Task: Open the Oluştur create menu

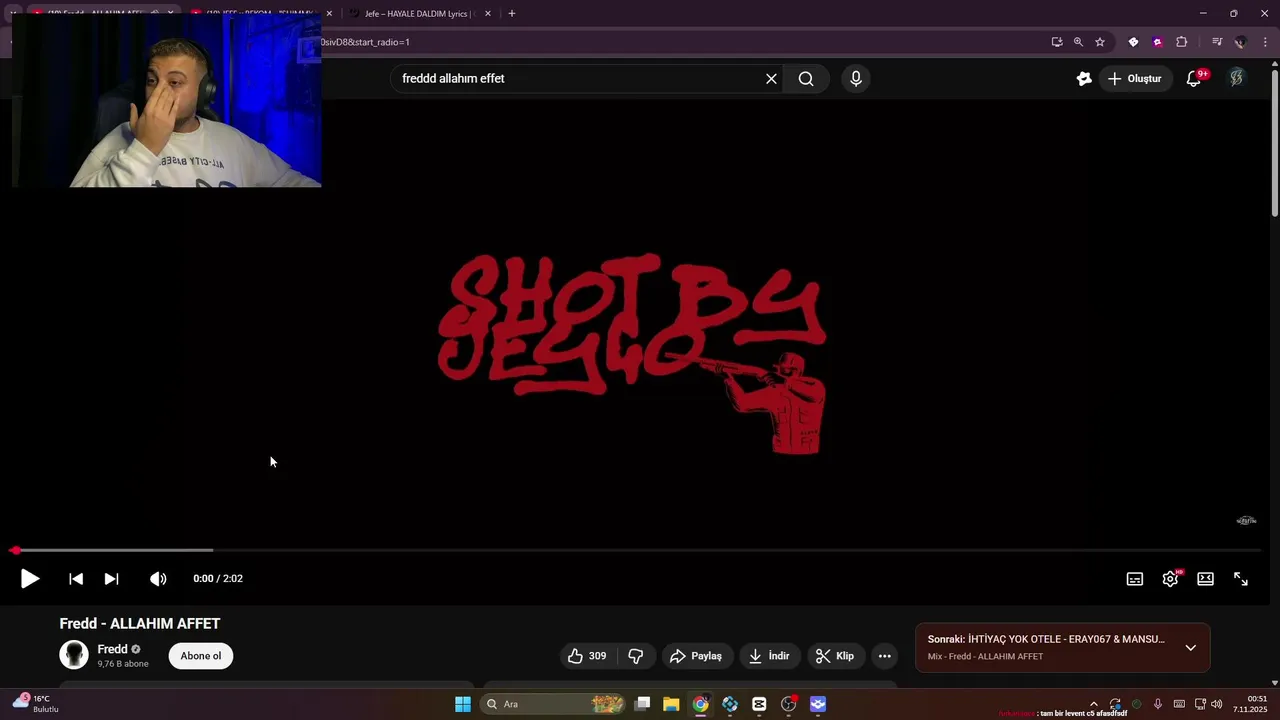Action: point(1135,78)
